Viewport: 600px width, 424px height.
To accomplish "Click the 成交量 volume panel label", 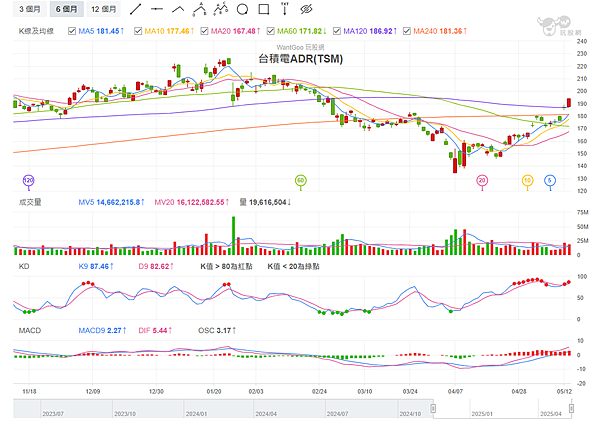I will click(30, 202).
